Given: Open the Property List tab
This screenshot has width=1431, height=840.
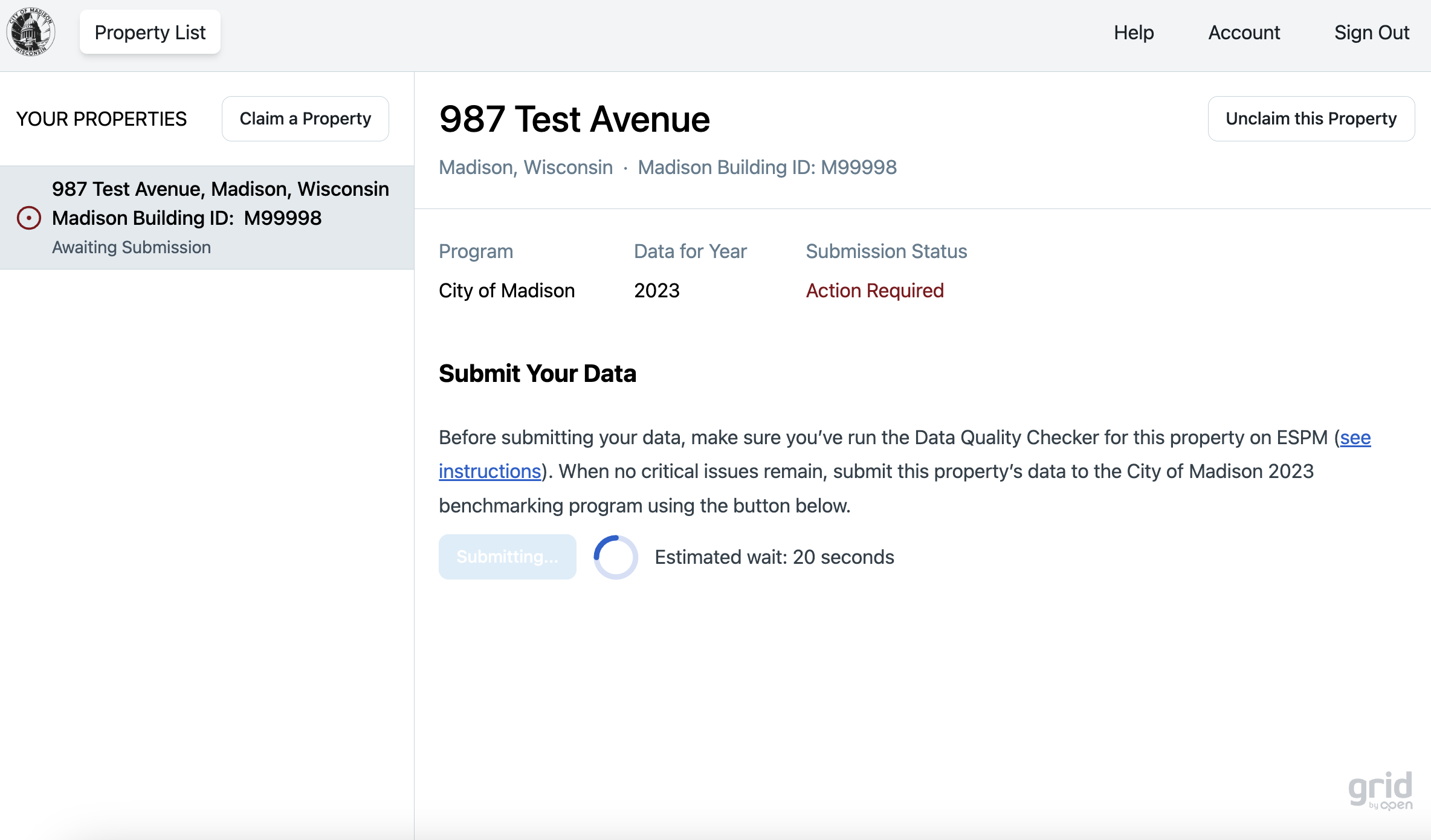Looking at the screenshot, I should click(x=150, y=33).
